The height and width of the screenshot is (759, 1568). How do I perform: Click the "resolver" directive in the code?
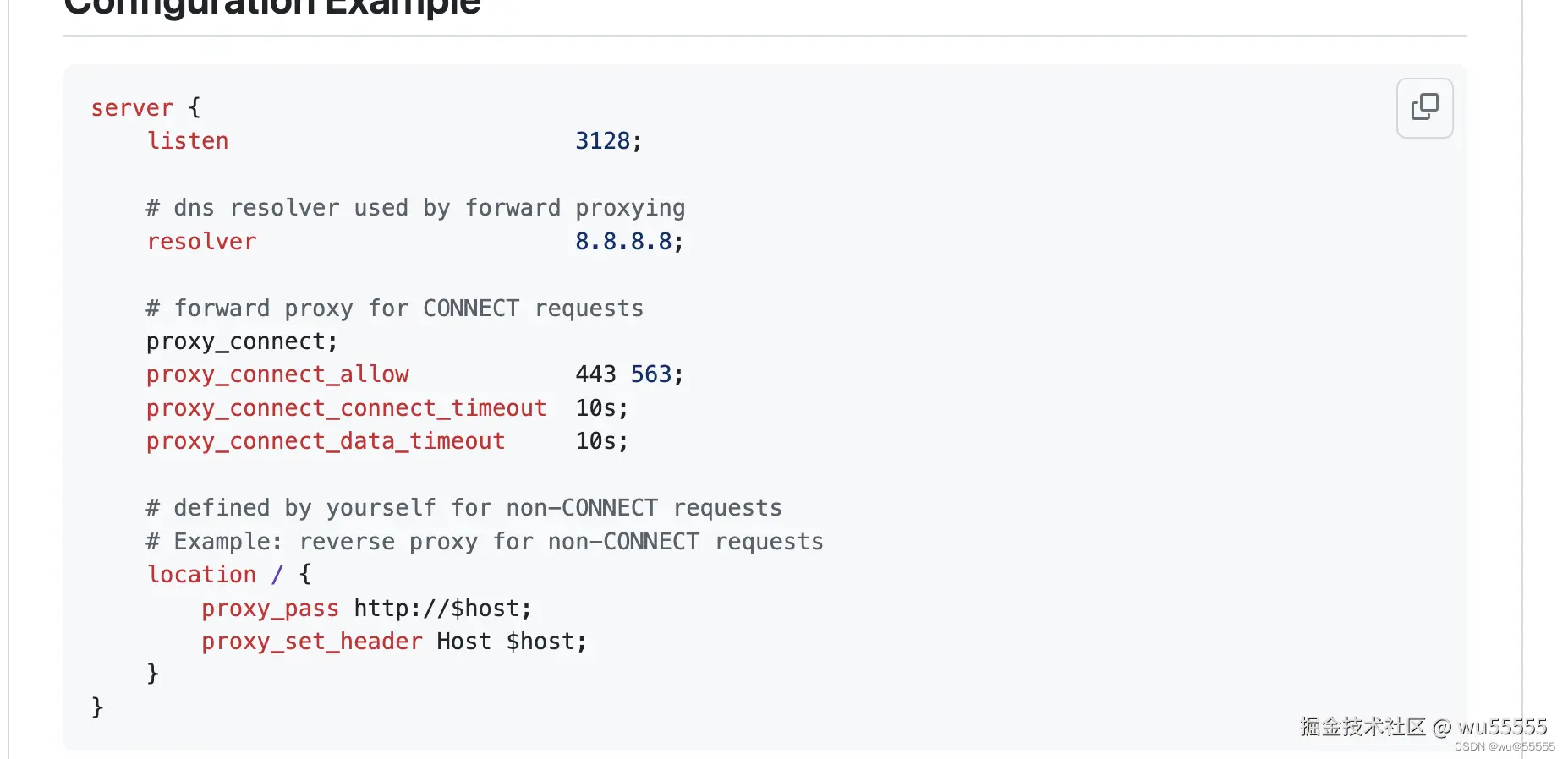201,242
